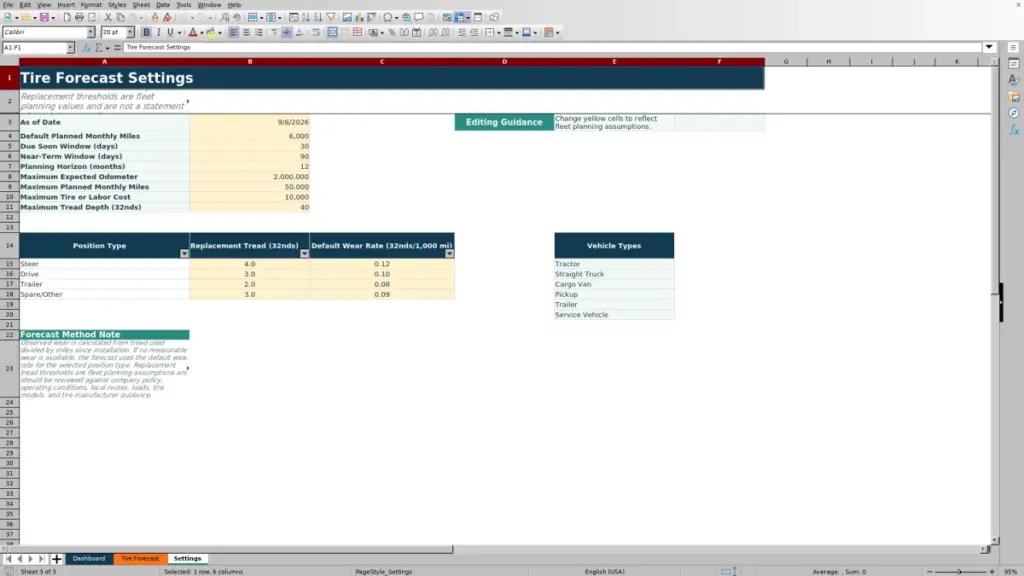Adjust the zoom slider handle
The height and width of the screenshot is (576, 1024).
coord(959,571)
